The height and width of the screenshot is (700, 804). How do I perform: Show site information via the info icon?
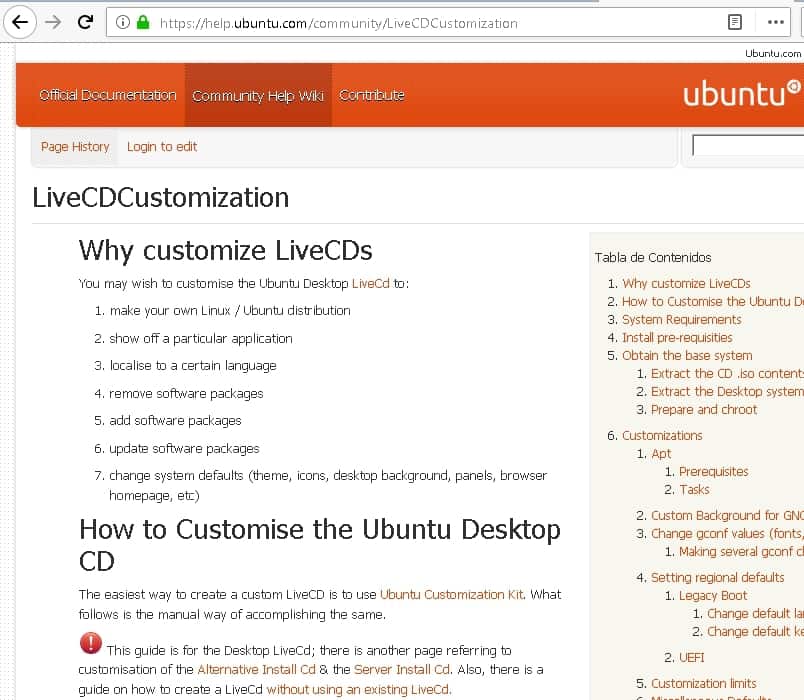[x=123, y=22]
